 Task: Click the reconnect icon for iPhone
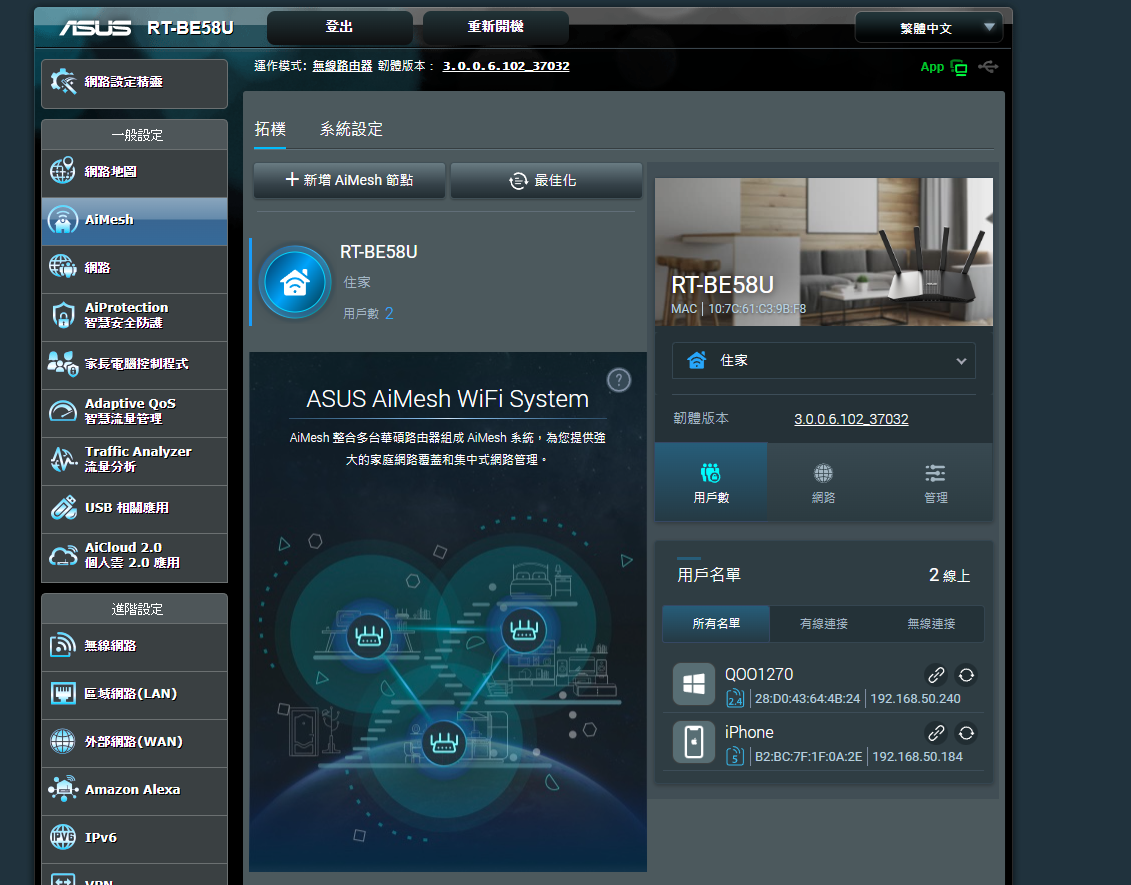[966, 733]
